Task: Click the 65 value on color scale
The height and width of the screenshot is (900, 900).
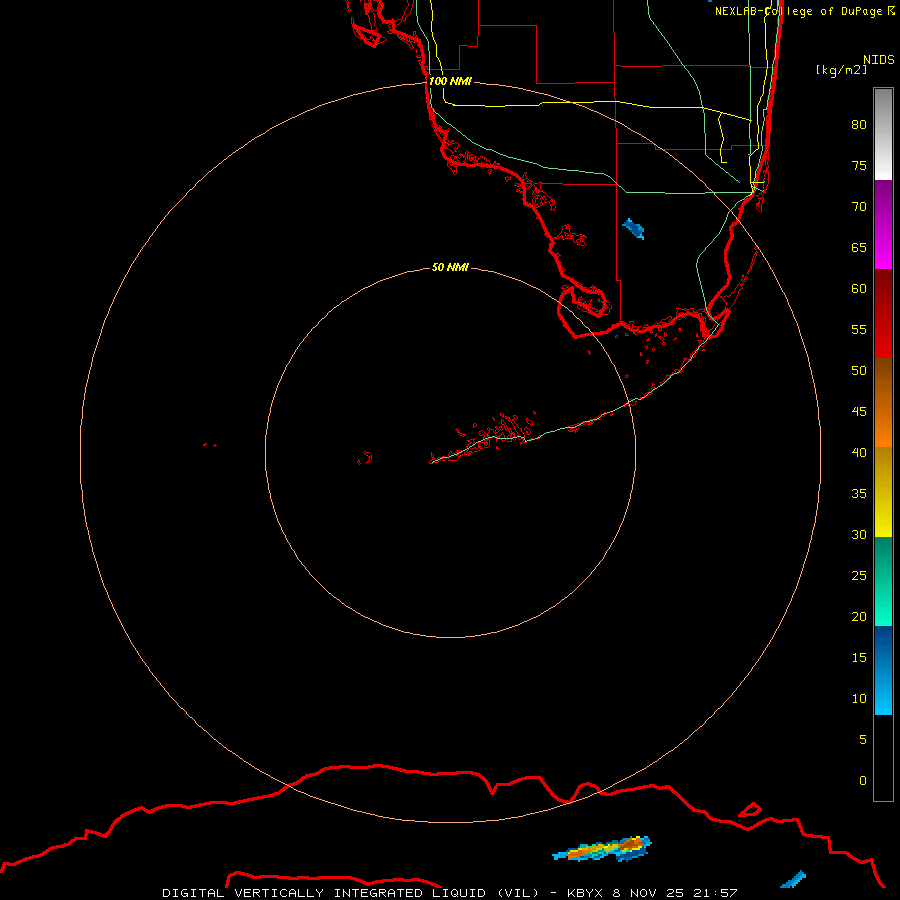Action: (859, 247)
